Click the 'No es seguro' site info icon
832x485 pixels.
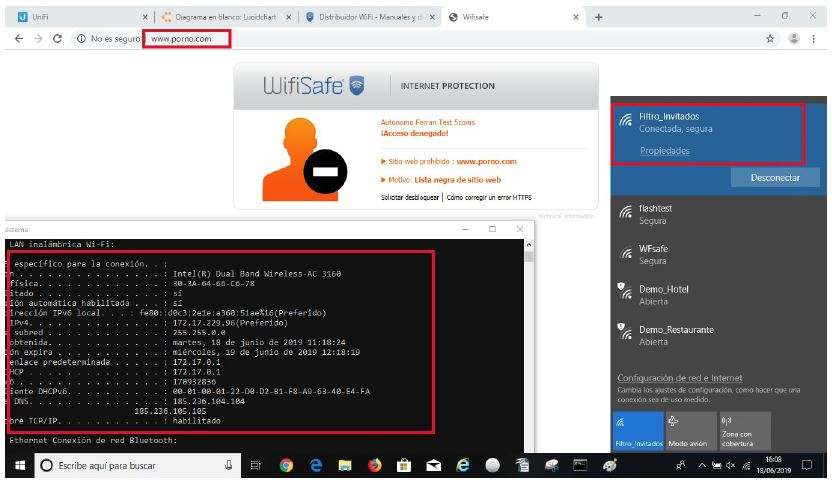point(81,39)
